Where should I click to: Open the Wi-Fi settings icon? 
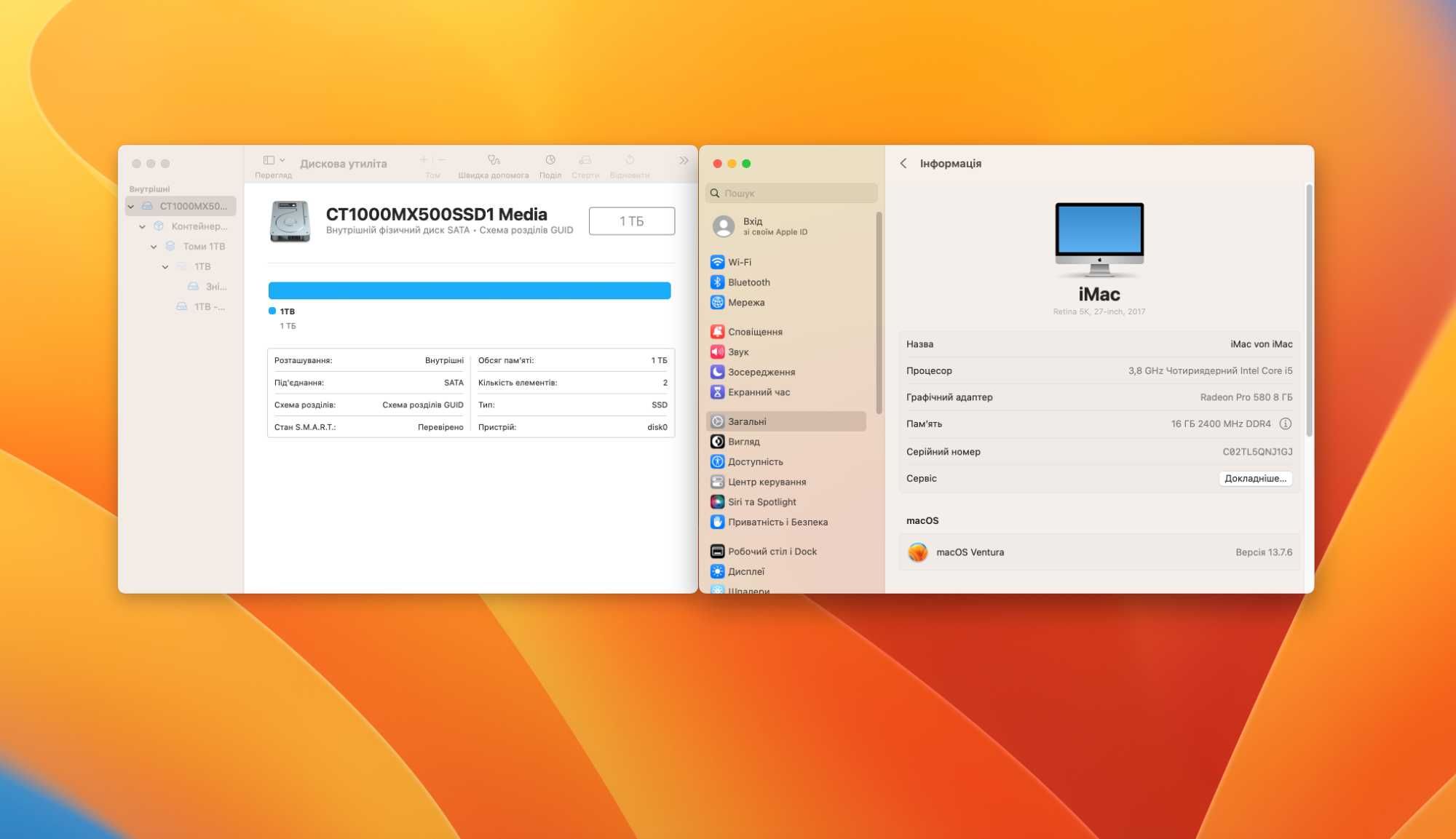tap(717, 262)
